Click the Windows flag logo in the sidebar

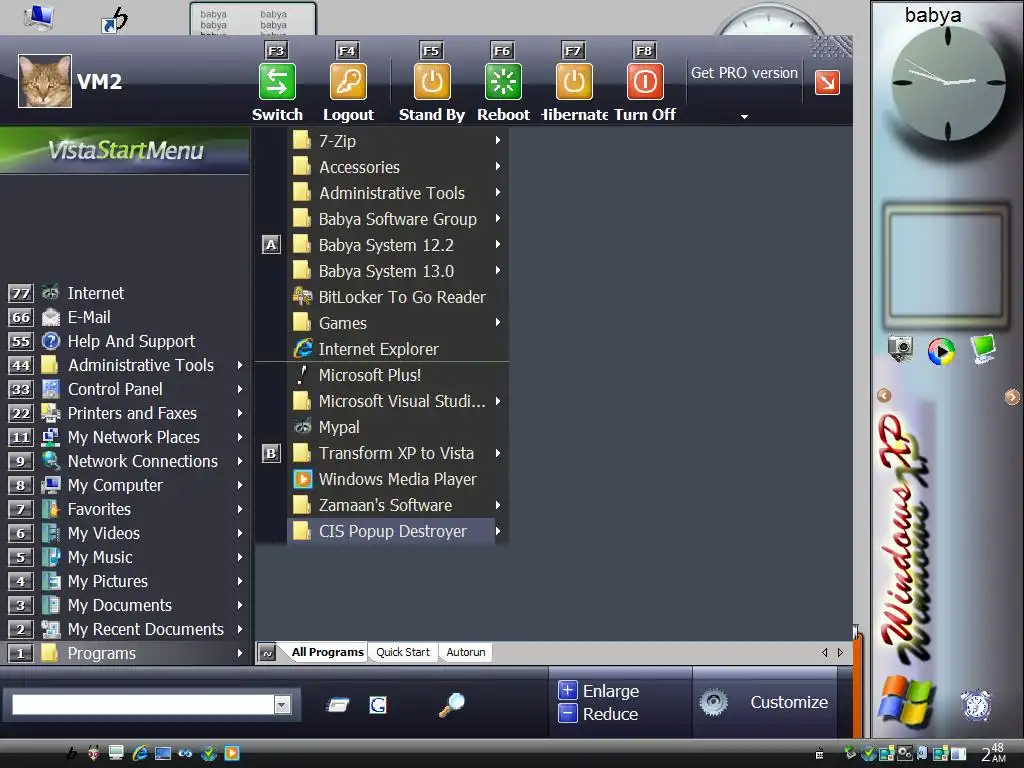point(905,702)
